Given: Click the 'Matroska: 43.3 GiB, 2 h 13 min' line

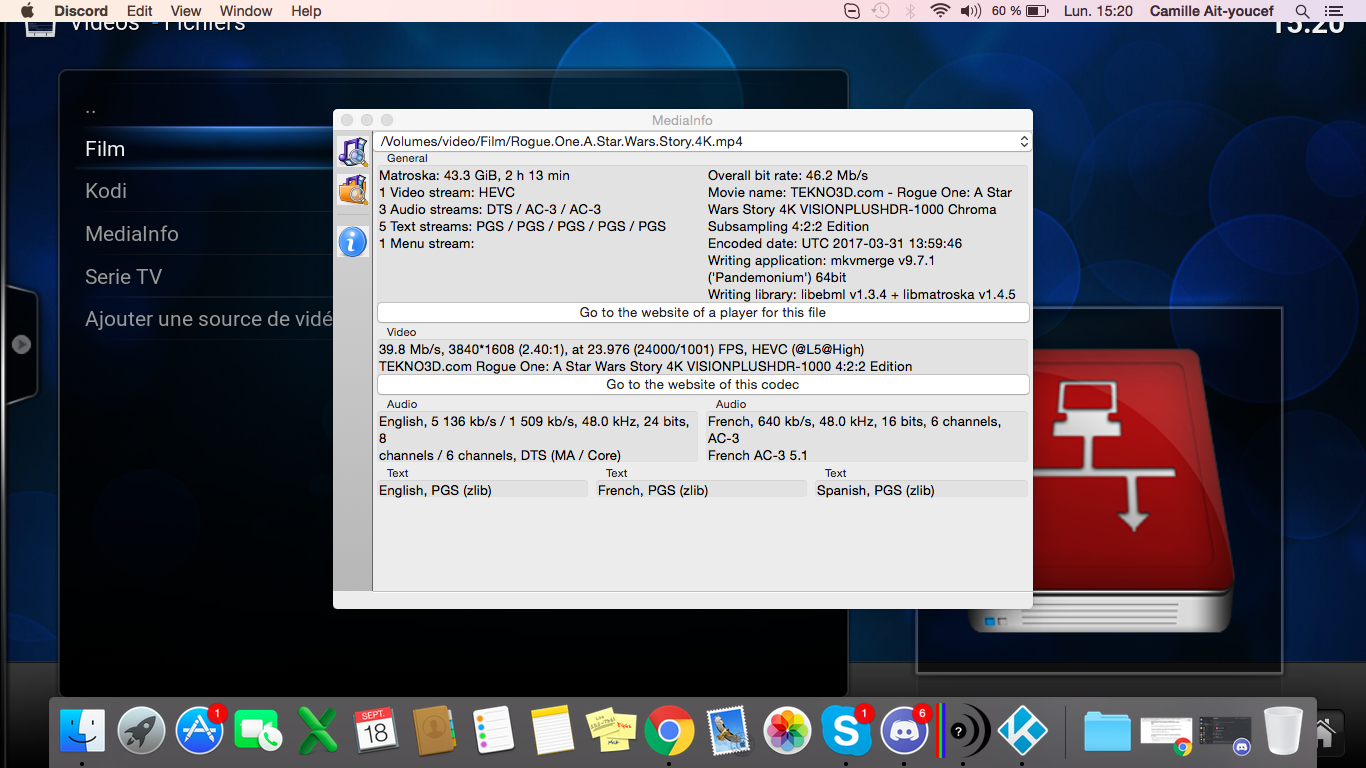Looking at the screenshot, I should (x=474, y=175).
